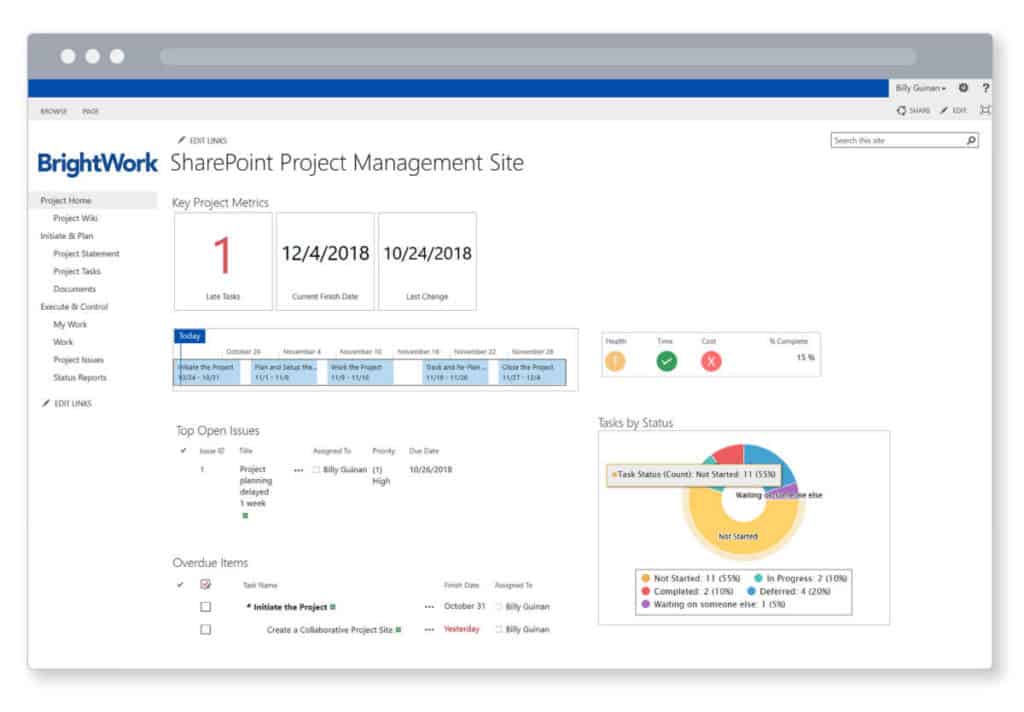Screen dimensions: 1024x712
Task: Click the Deferred legend swatch
Action: tap(752, 591)
